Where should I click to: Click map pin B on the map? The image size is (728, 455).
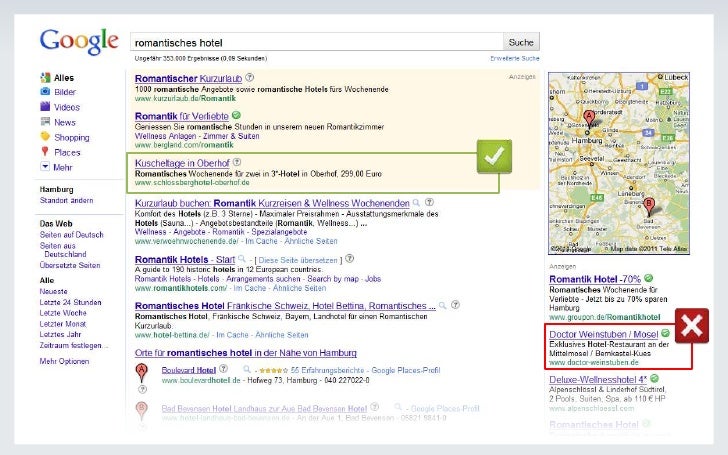click(x=649, y=206)
